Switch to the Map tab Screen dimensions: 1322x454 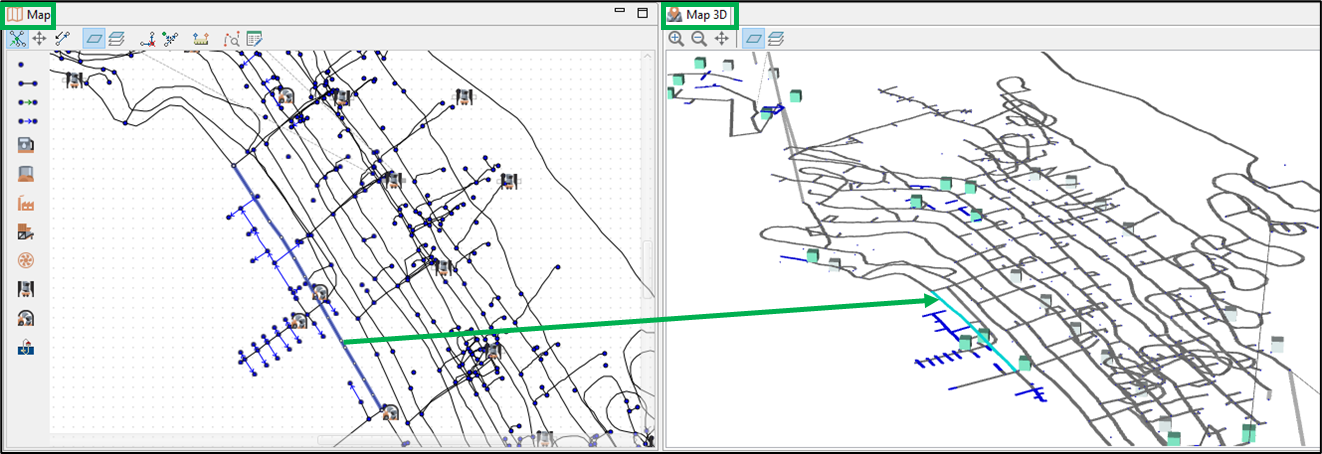28,15
